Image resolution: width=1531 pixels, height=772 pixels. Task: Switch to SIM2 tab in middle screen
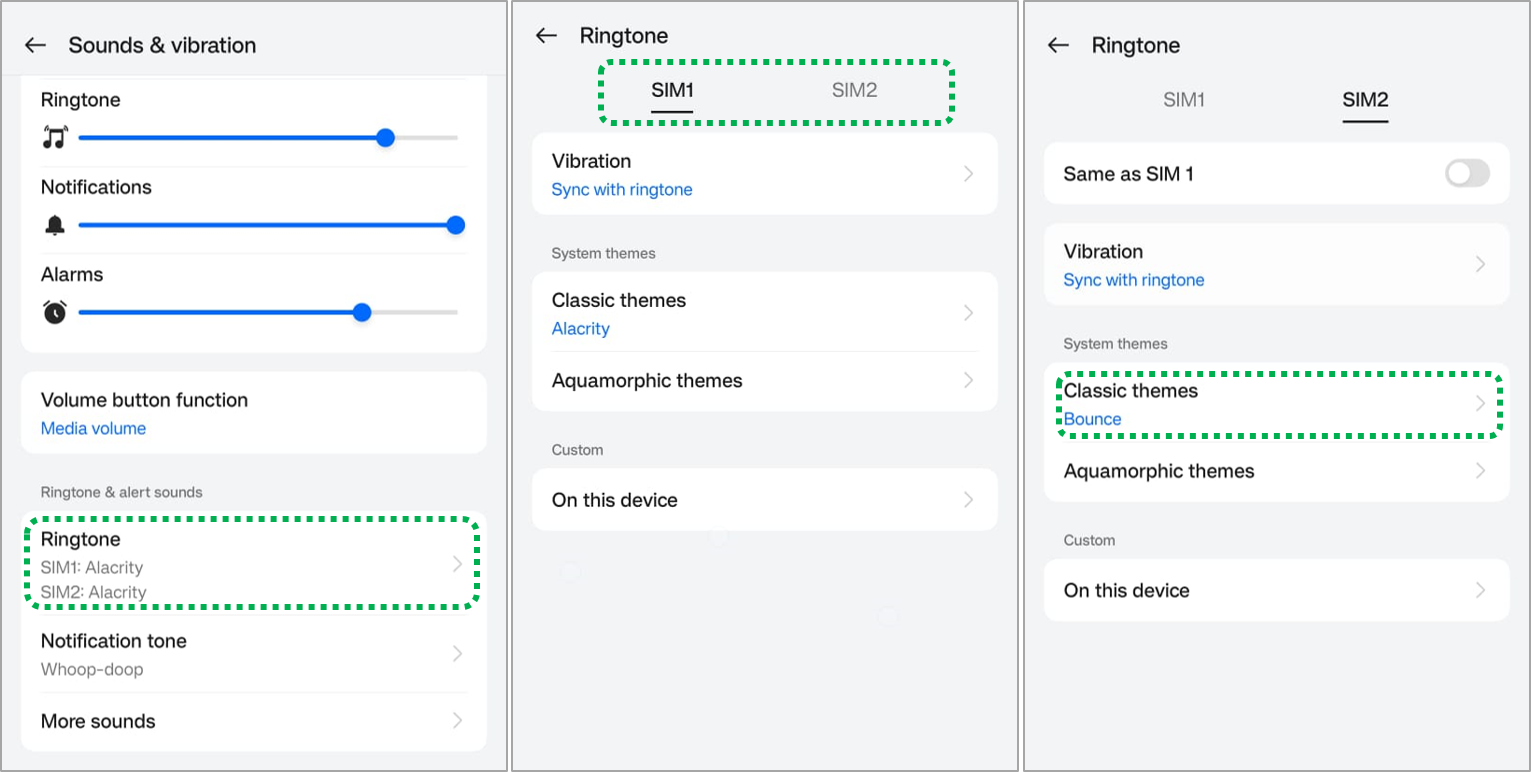[854, 91]
